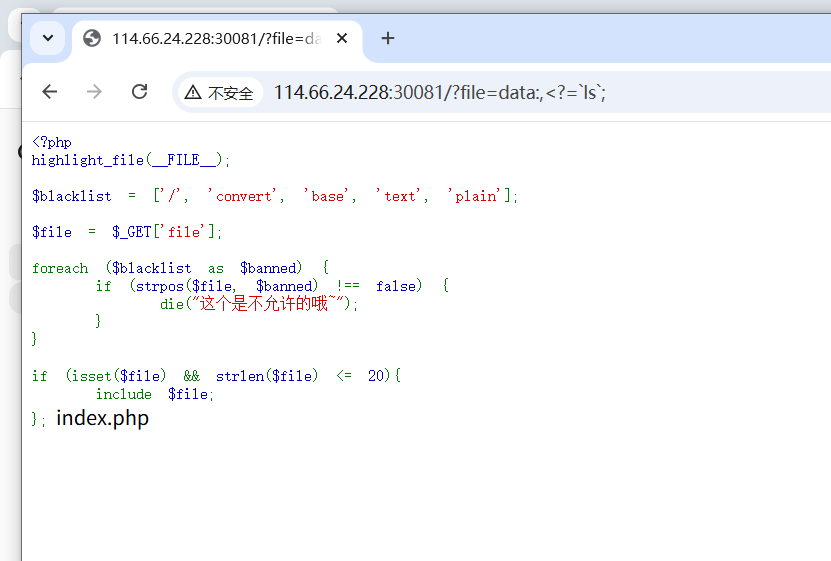Viewport: 831px width, 561px height.
Task: Click the die("这个是不允许的哦~") line
Action: pos(259,304)
